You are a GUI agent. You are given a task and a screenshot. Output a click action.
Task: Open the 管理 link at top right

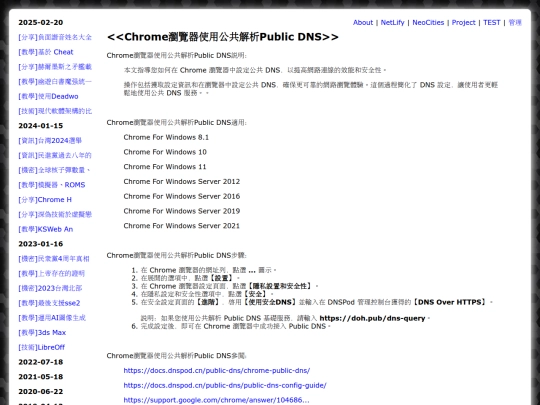[x=515, y=22]
